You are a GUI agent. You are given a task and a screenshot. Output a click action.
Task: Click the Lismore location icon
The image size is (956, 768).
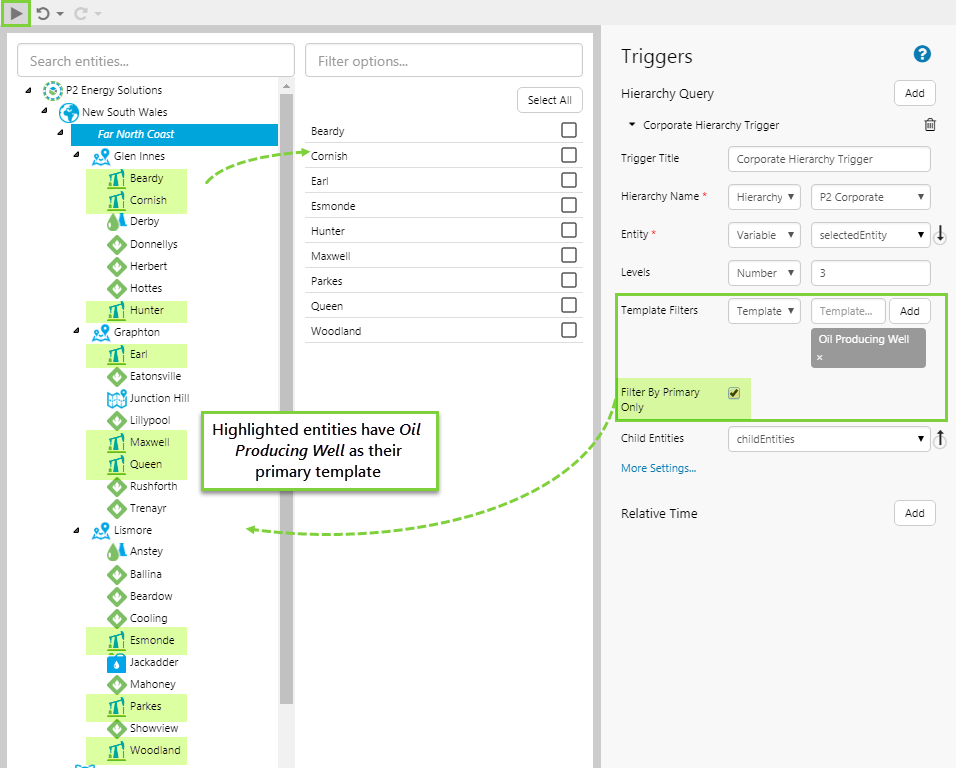[101, 531]
